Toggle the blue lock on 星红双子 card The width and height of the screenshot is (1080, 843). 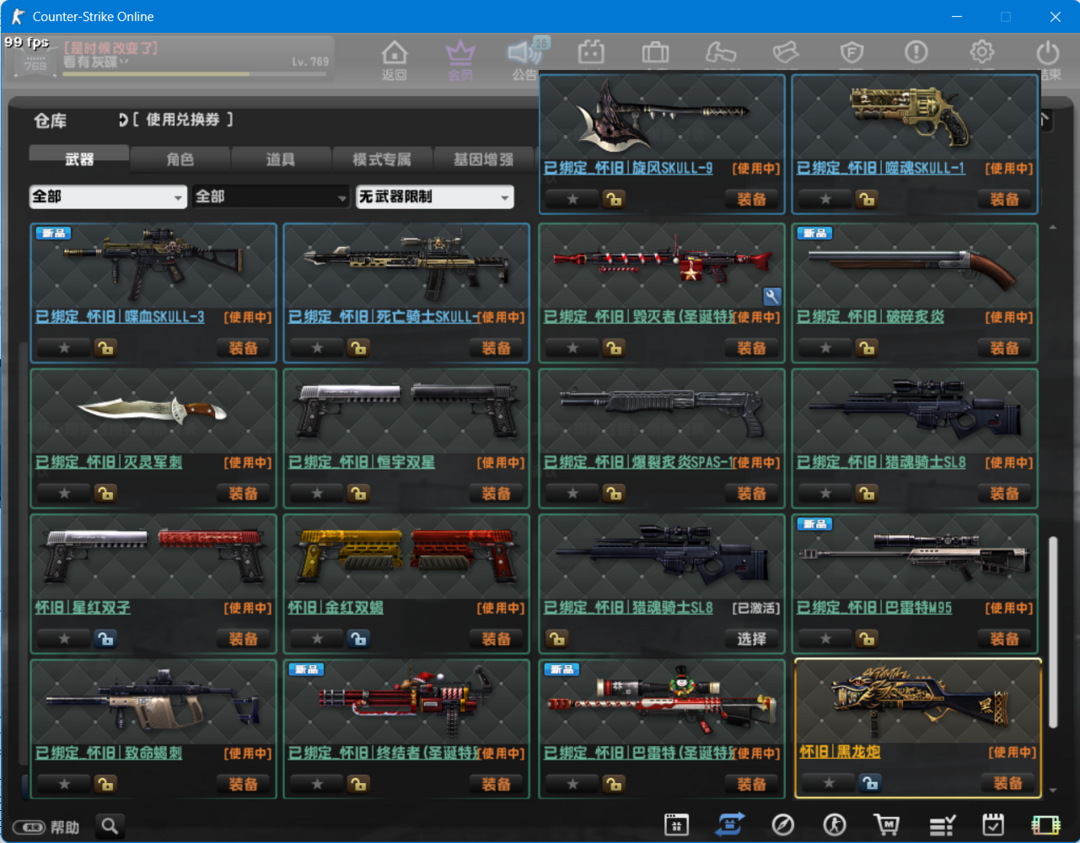(105, 638)
